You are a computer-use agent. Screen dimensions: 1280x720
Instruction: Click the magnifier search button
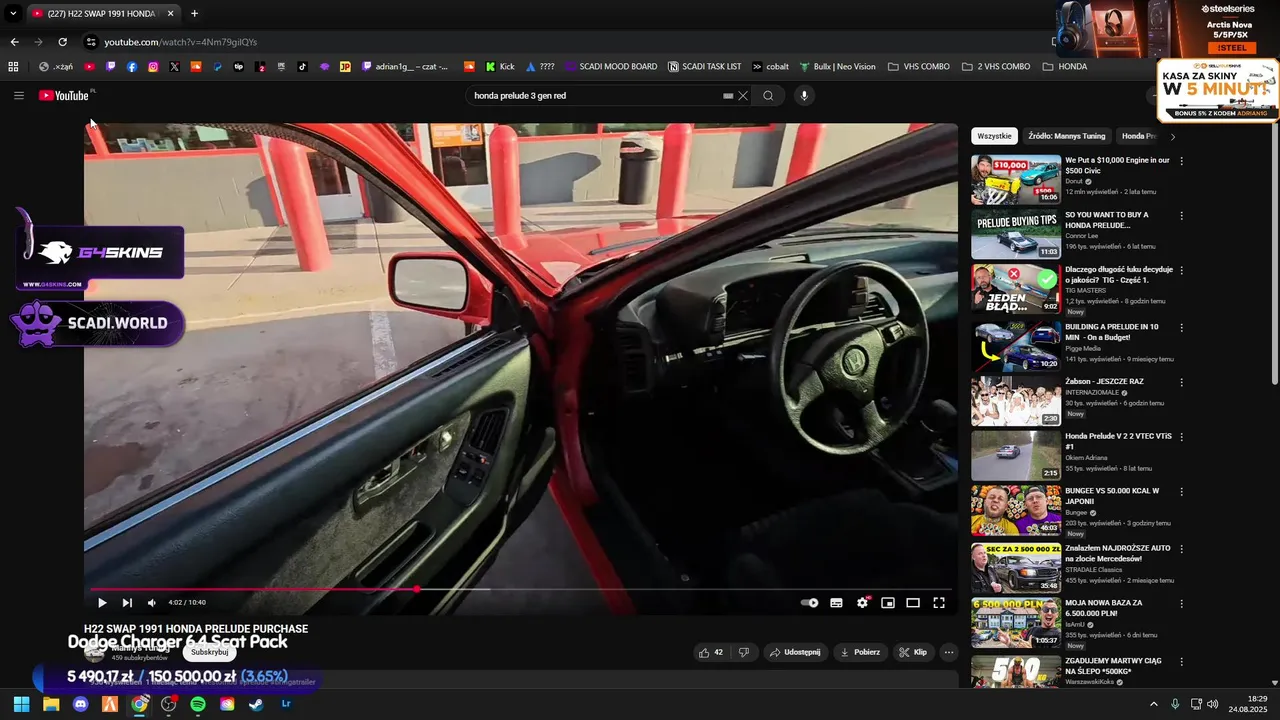click(768, 96)
